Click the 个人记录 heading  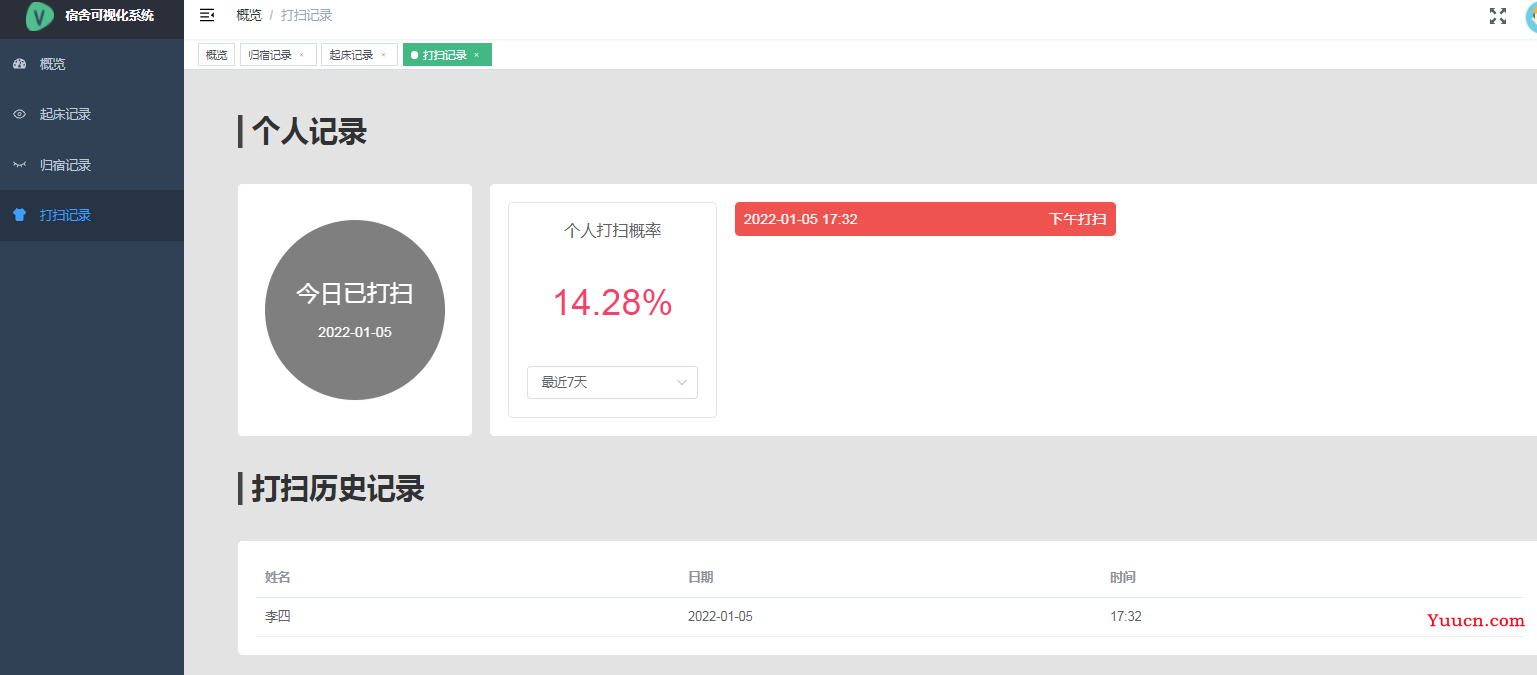[x=309, y=131]
